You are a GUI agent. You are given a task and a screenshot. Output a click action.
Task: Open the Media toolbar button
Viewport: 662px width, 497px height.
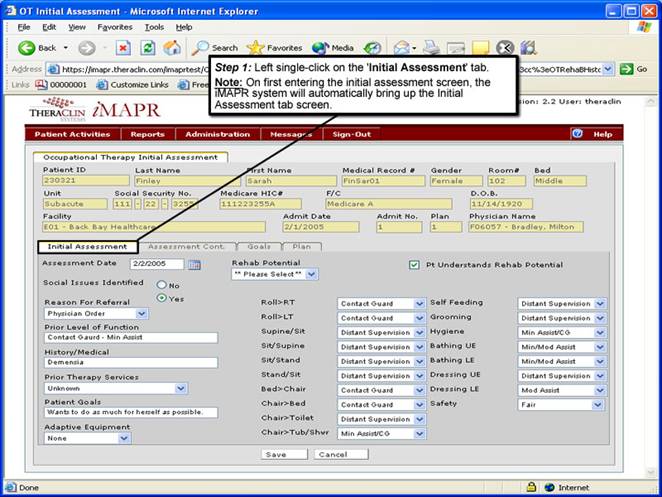tap(333, 47)
